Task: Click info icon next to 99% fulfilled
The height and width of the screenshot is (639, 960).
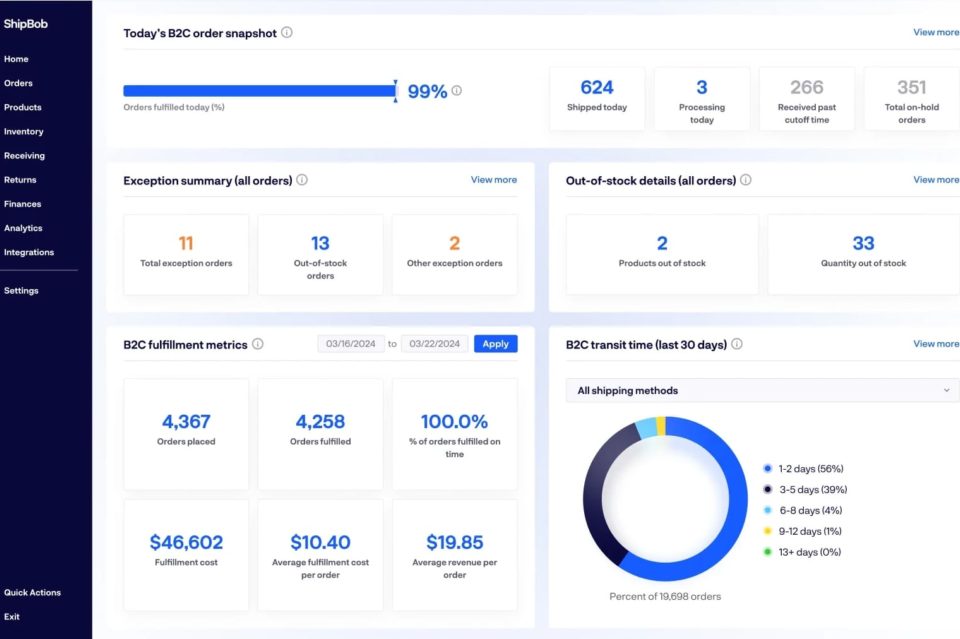Action: click(457, 91)
